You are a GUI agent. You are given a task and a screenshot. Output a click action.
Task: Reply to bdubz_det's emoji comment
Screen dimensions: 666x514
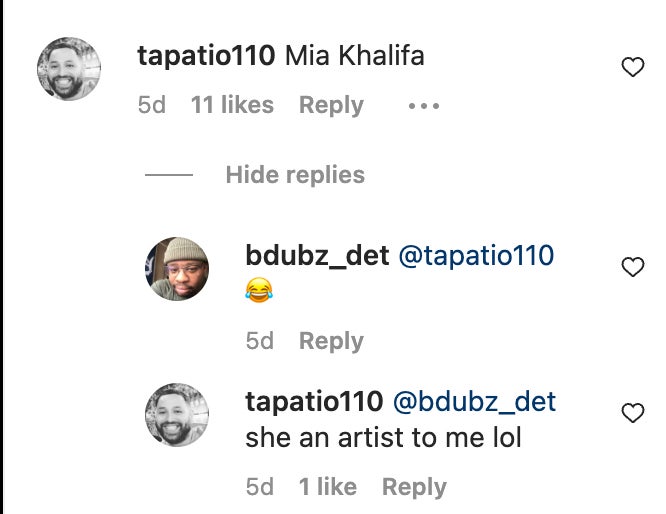coord(331,341)
